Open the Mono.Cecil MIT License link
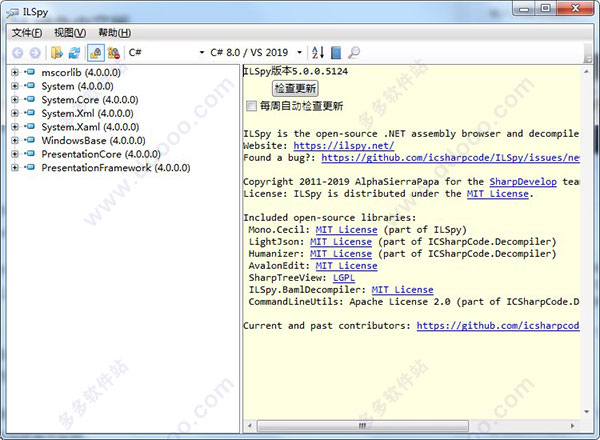This screenshot has height=440, width=600. pos(346,230)
